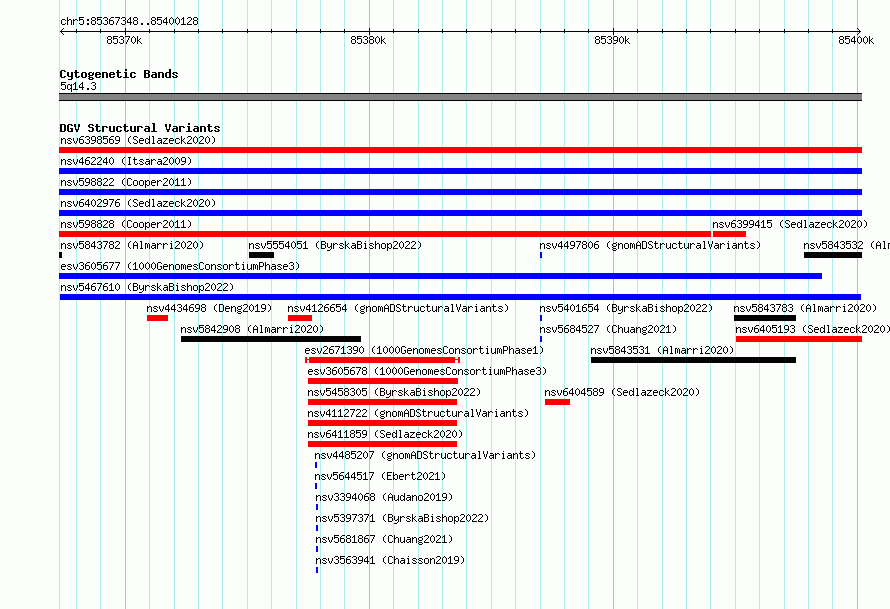Open the nsv6405193 (Sedlazeck2020) label
This screenshot has height=609, width=890.
812,329
